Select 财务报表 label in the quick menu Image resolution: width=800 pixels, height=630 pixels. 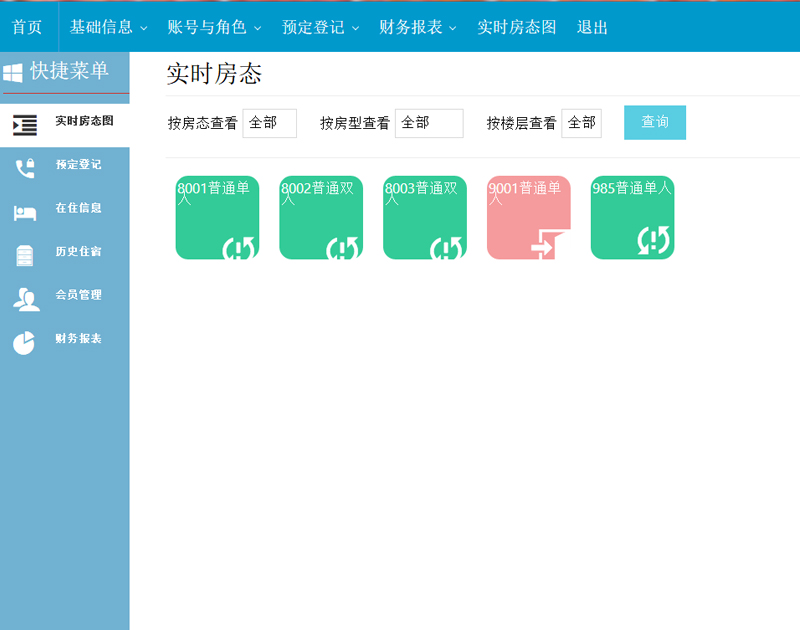click(x=79, y=338)
